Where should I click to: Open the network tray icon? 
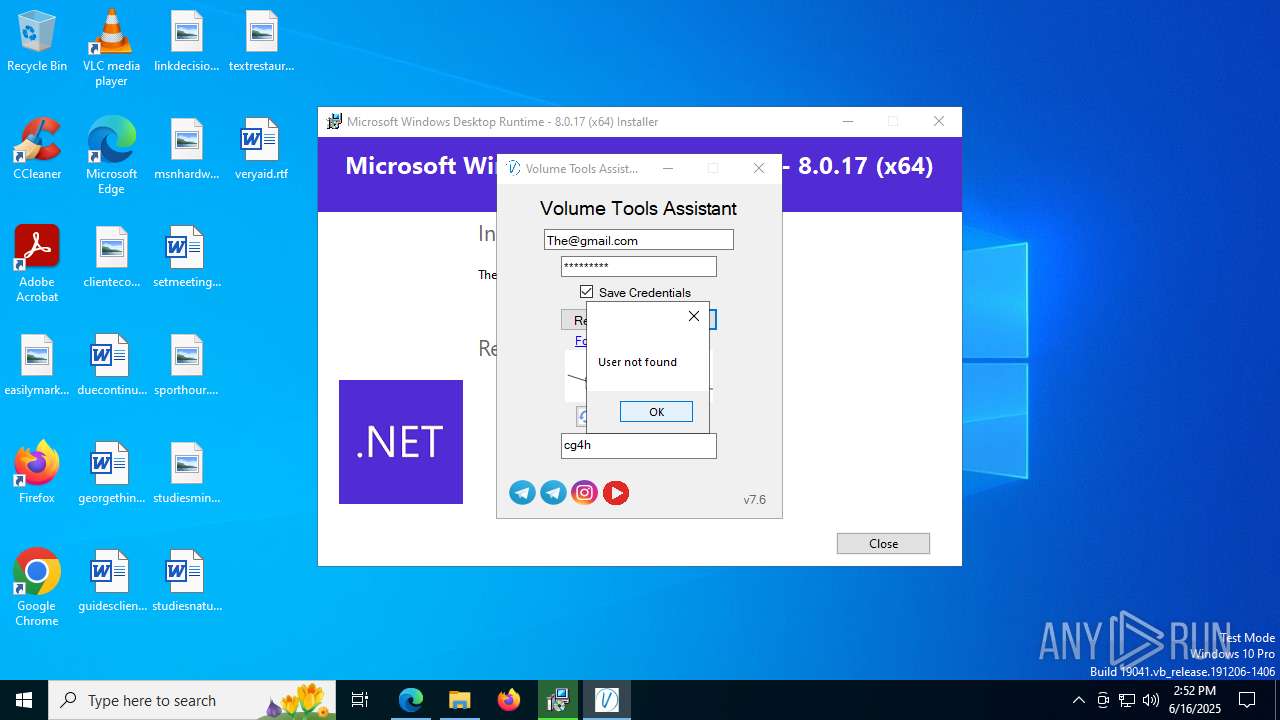point(1127,700)
